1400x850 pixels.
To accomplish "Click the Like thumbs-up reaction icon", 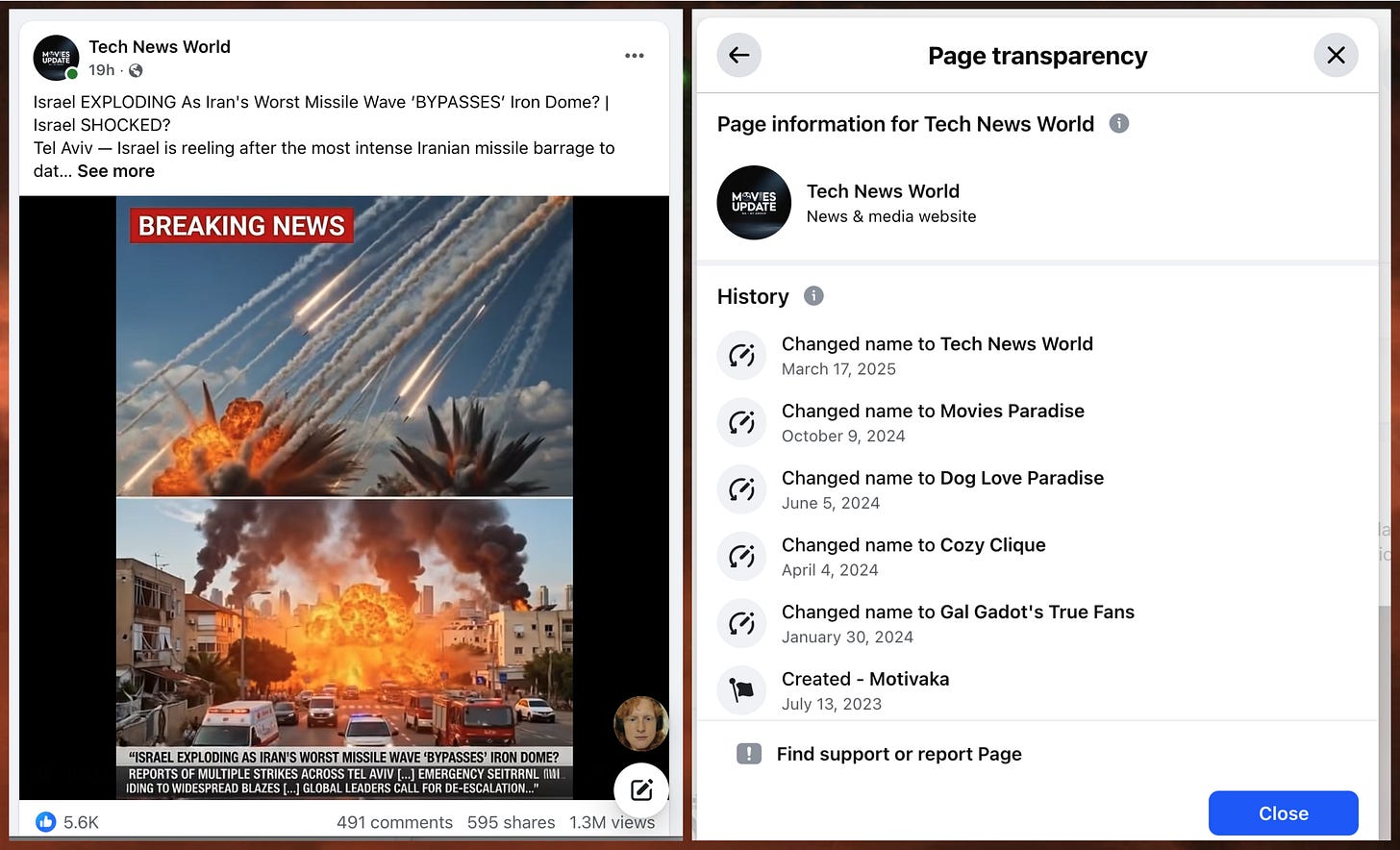I will click(x=45, y=822).
